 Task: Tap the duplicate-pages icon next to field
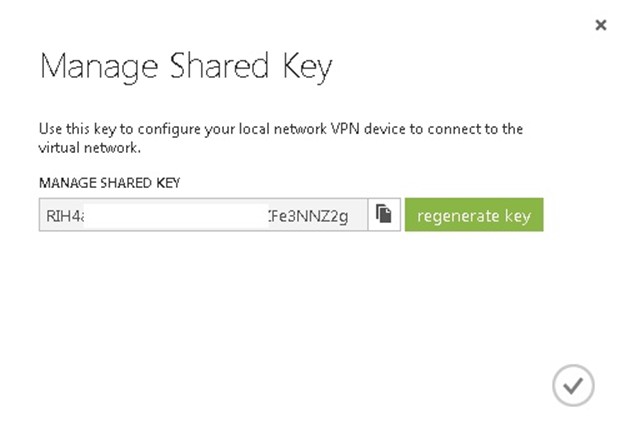[384, 214]
